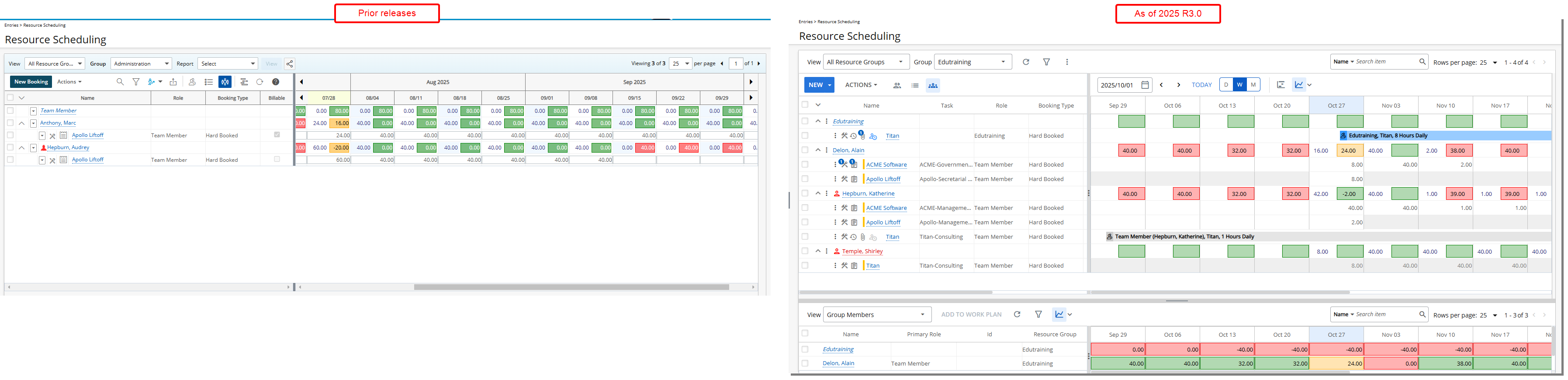Viewport: 1568px width, 380px height.
Task: Click the refresh icon next to Edutraining group dropdown
Action: click(x=1026, y=62)
